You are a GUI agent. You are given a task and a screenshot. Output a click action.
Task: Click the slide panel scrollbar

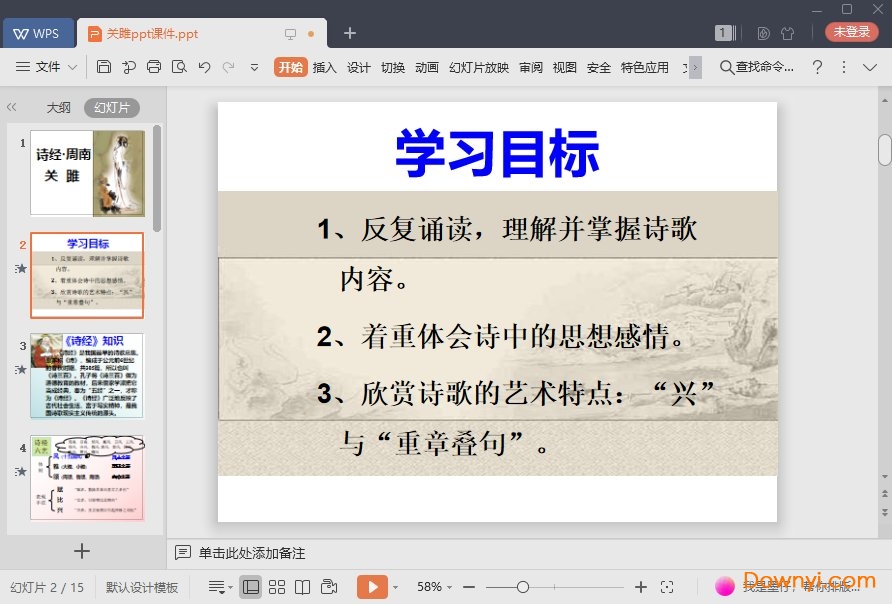click(x=158, y=178)
